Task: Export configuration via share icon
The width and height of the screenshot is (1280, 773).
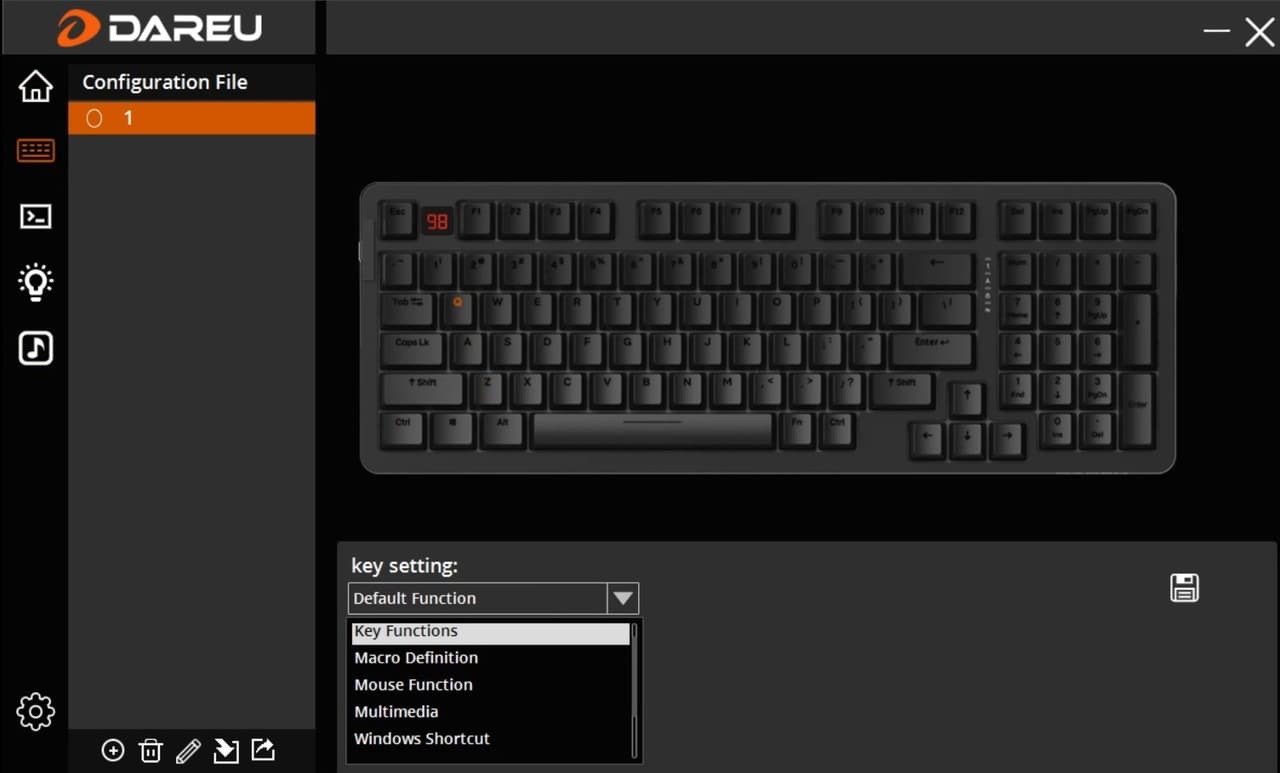Action: (x=263, y=749)
